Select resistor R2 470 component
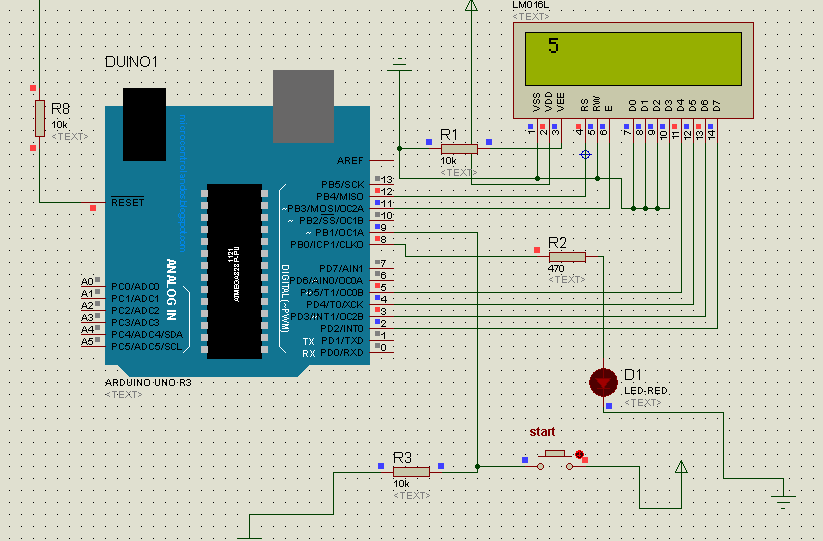The height and width of the screenshot is (541, 823). click(567, 257)
